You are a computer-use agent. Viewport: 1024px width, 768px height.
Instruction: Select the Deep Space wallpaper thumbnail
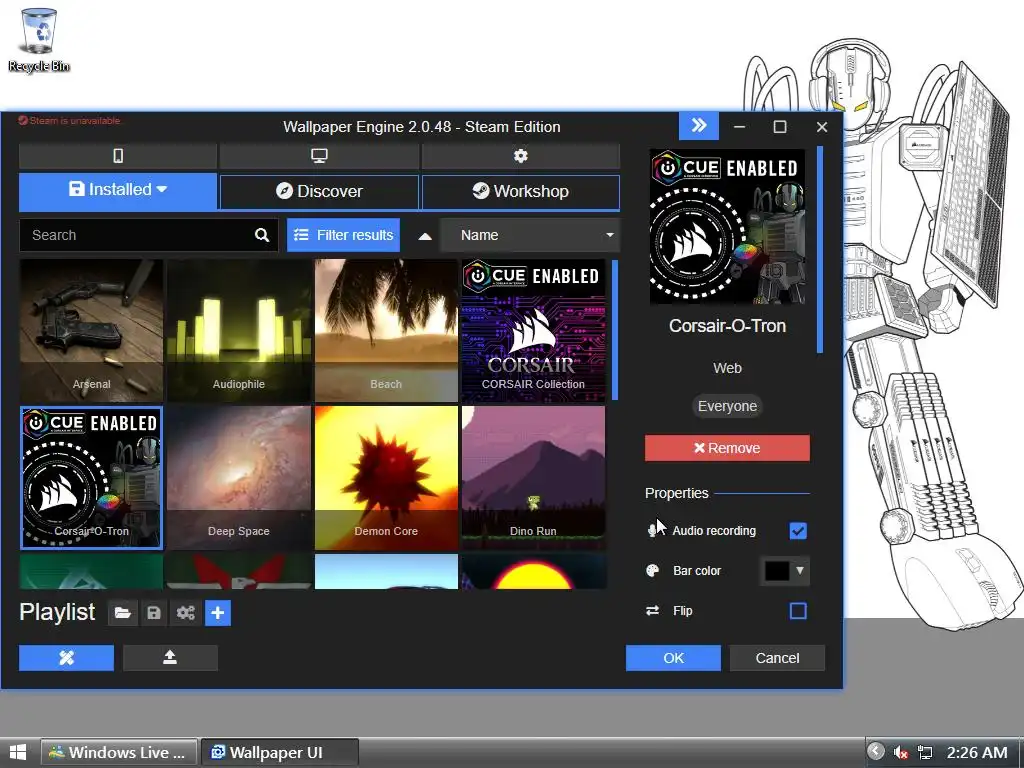click(239, 477)
